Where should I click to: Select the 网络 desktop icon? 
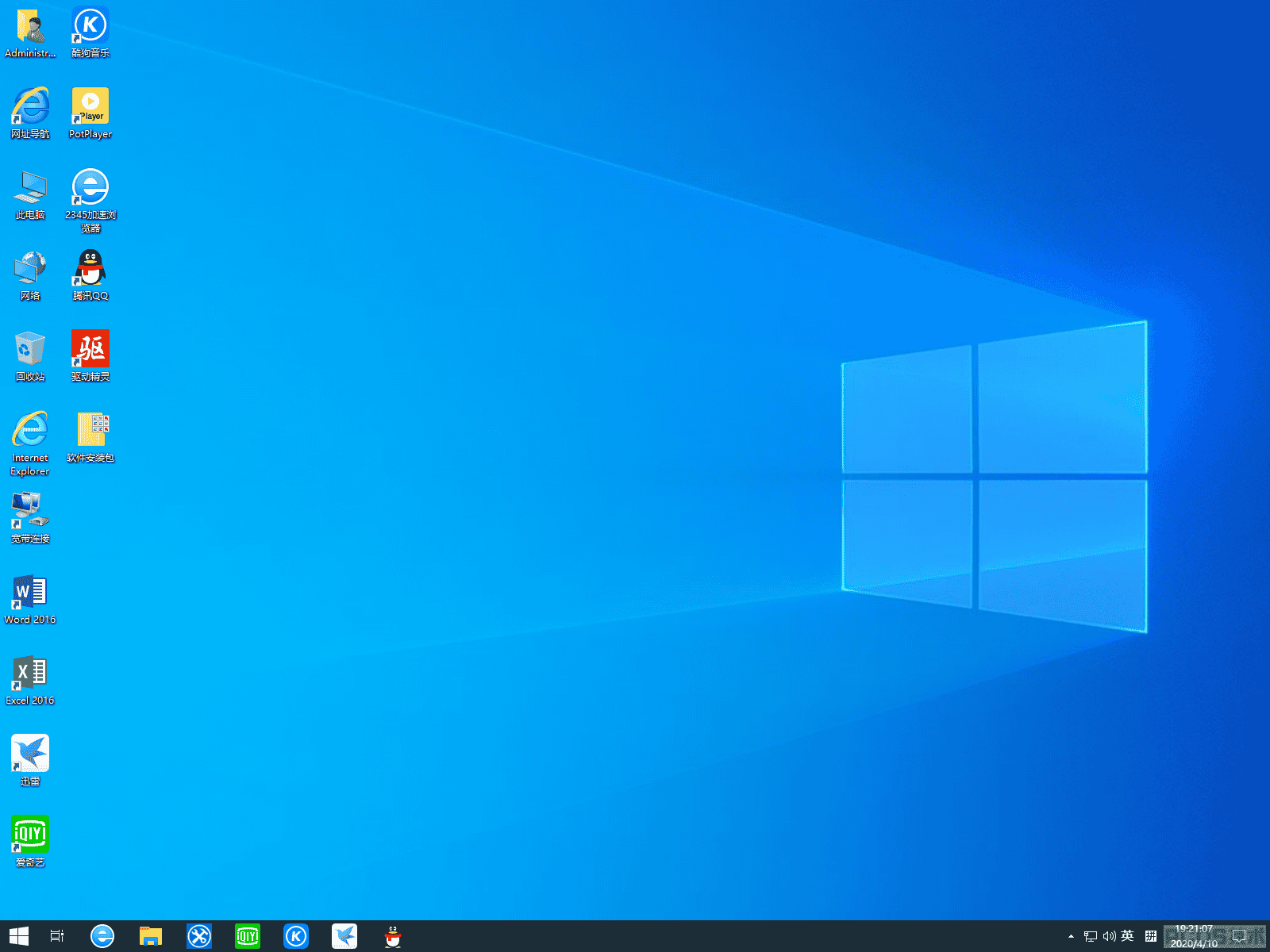pyautogui.click(x=30, y=276)
